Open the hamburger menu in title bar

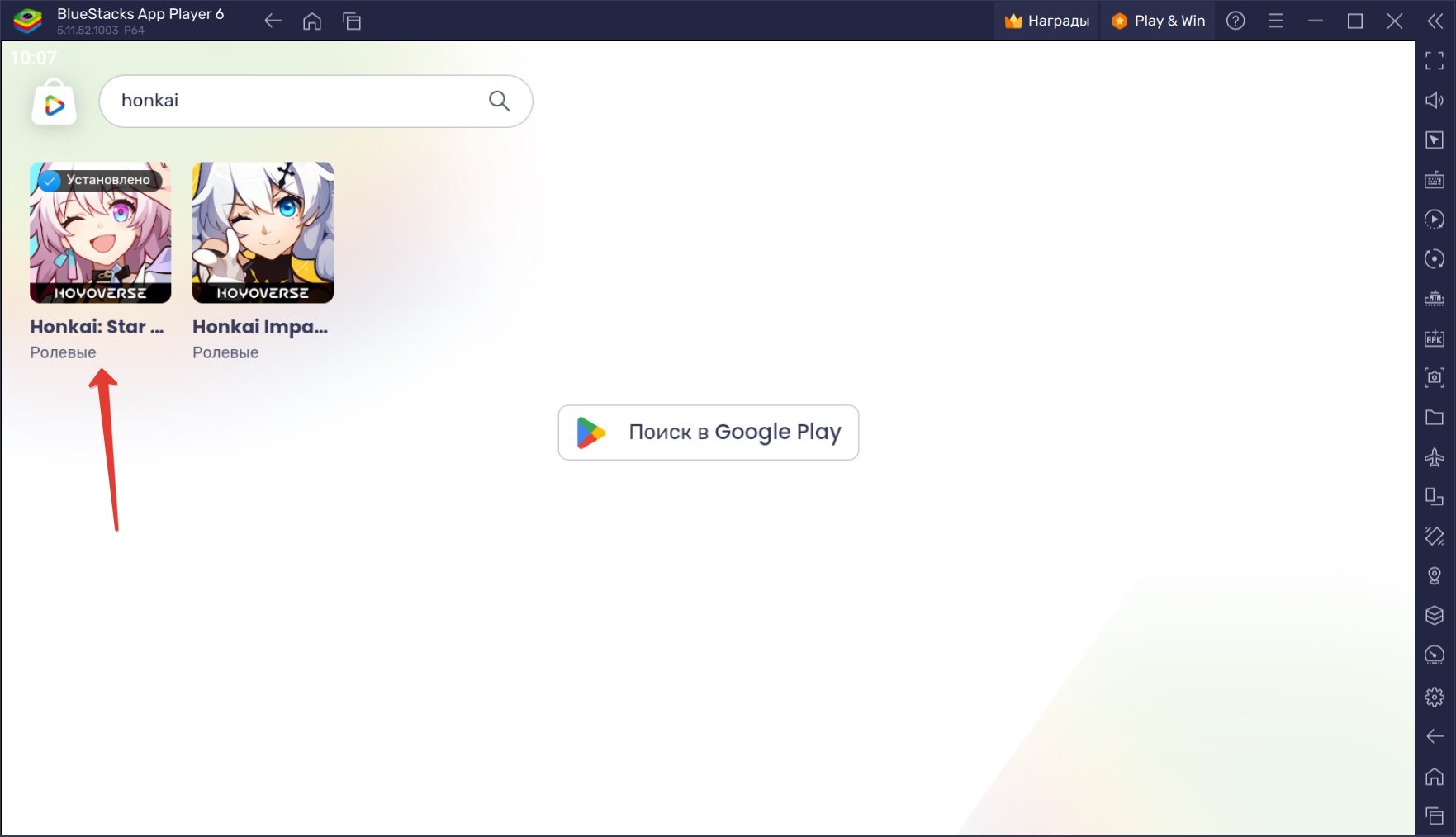1276,21
